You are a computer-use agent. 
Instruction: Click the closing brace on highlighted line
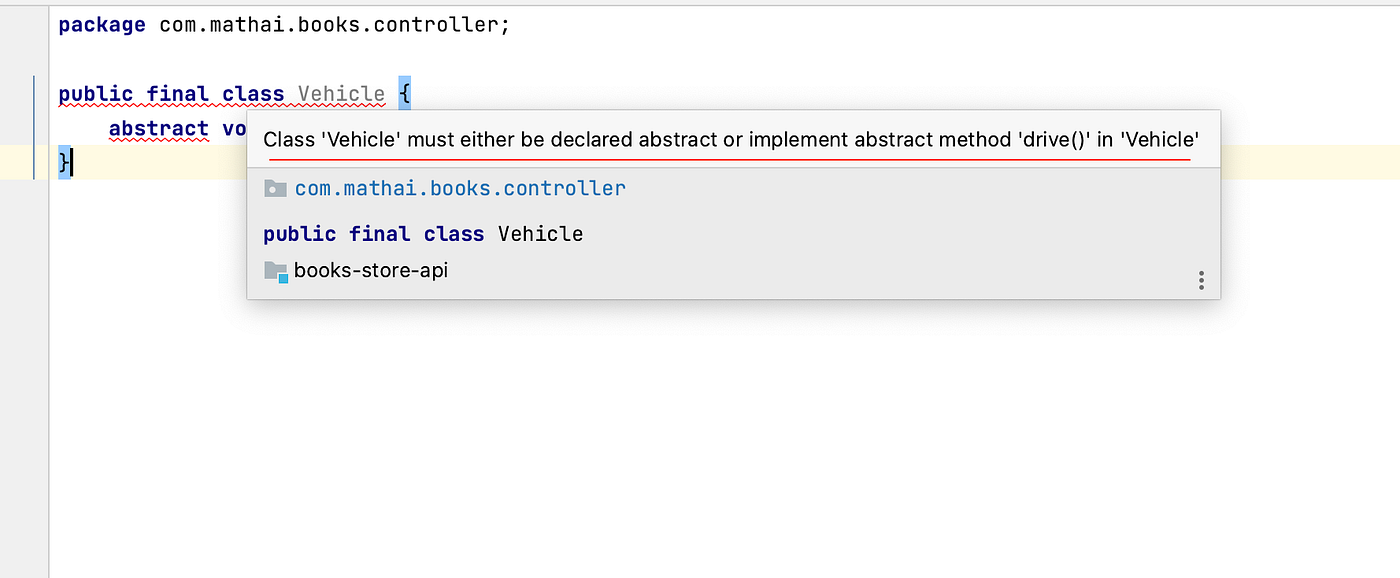coord(63,162)
